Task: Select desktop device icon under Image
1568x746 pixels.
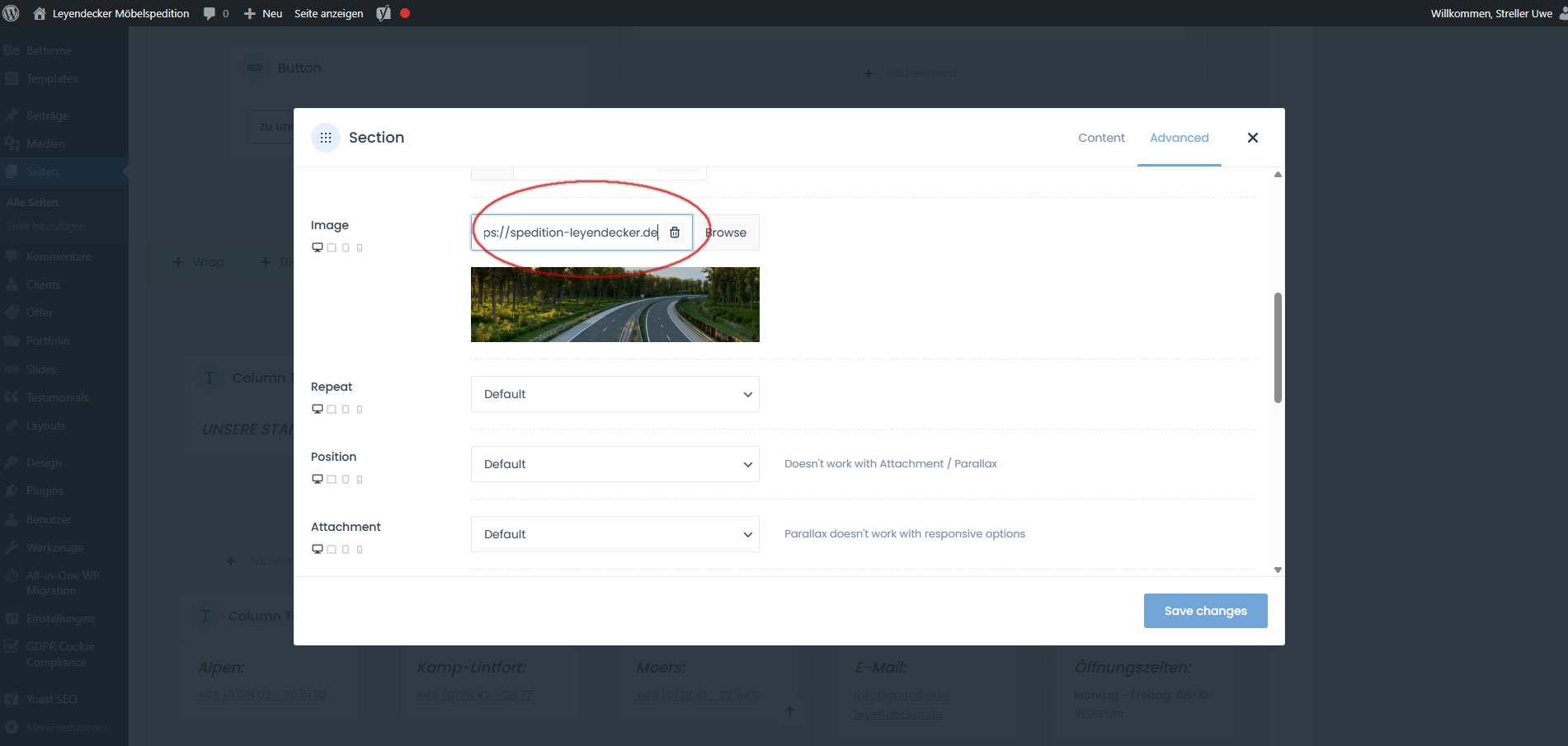Action: 317,247
